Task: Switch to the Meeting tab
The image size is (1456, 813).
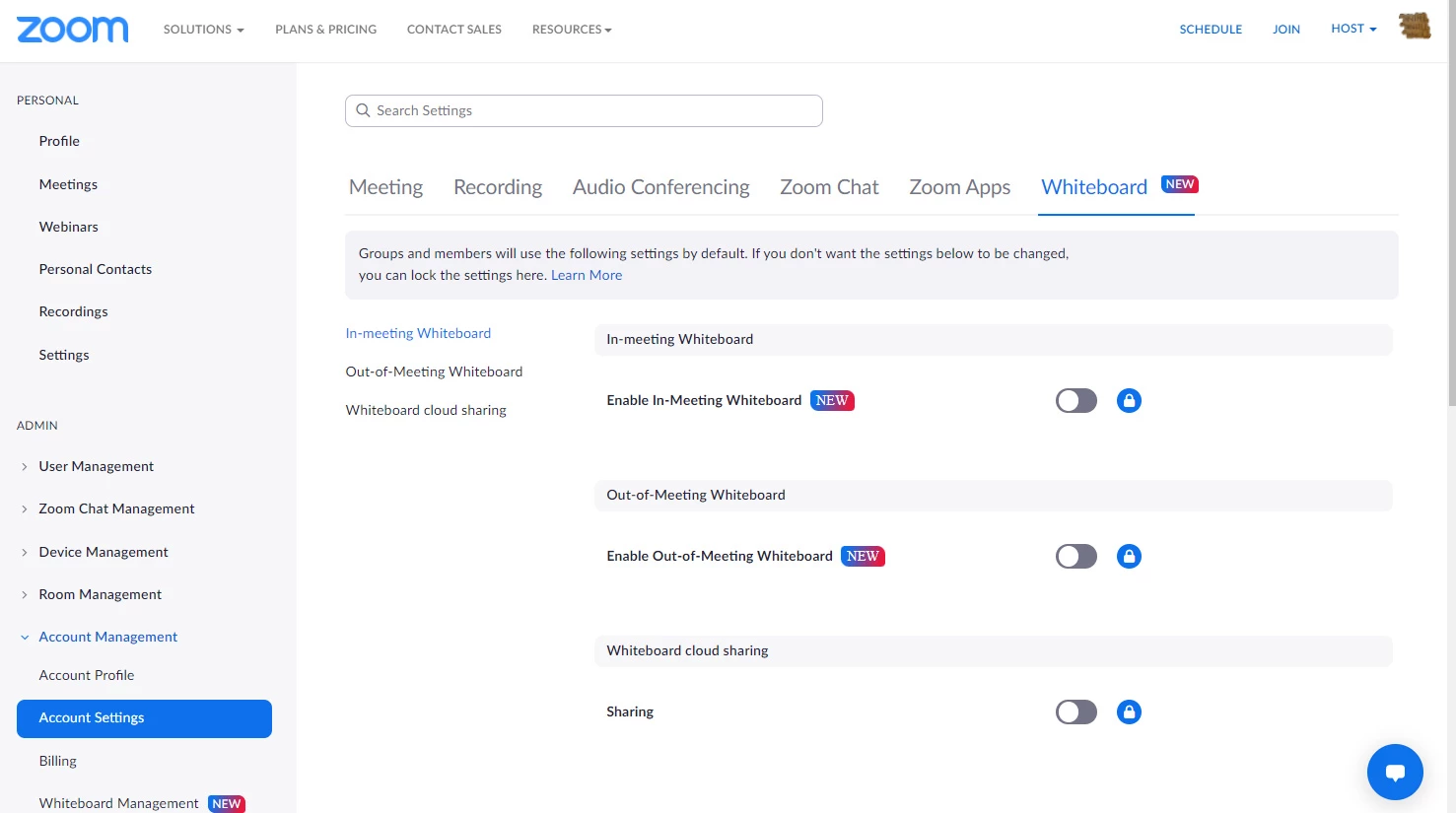Action: (385, 187)
